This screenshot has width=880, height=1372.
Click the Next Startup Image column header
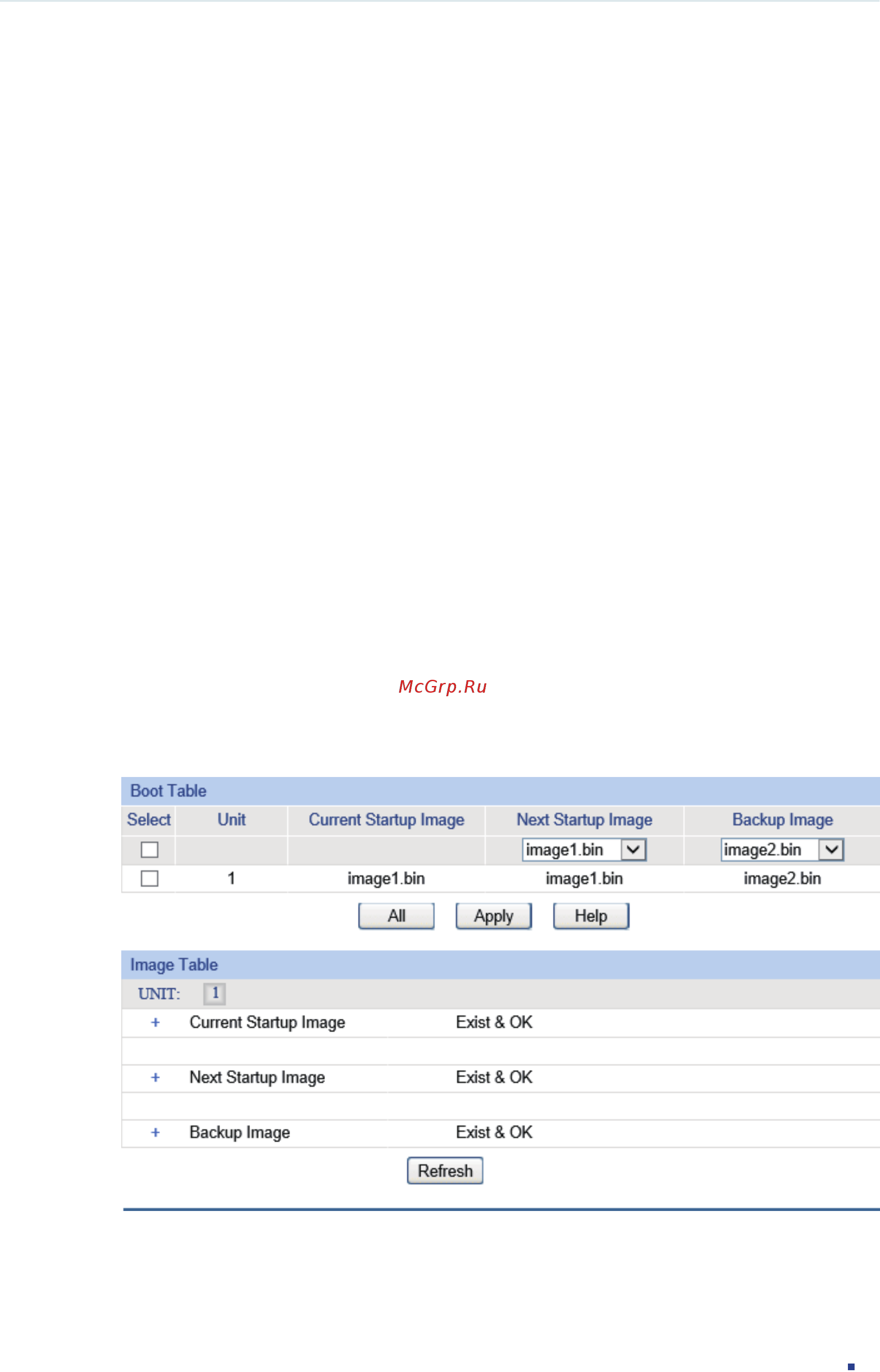click(x=584, y=820)
